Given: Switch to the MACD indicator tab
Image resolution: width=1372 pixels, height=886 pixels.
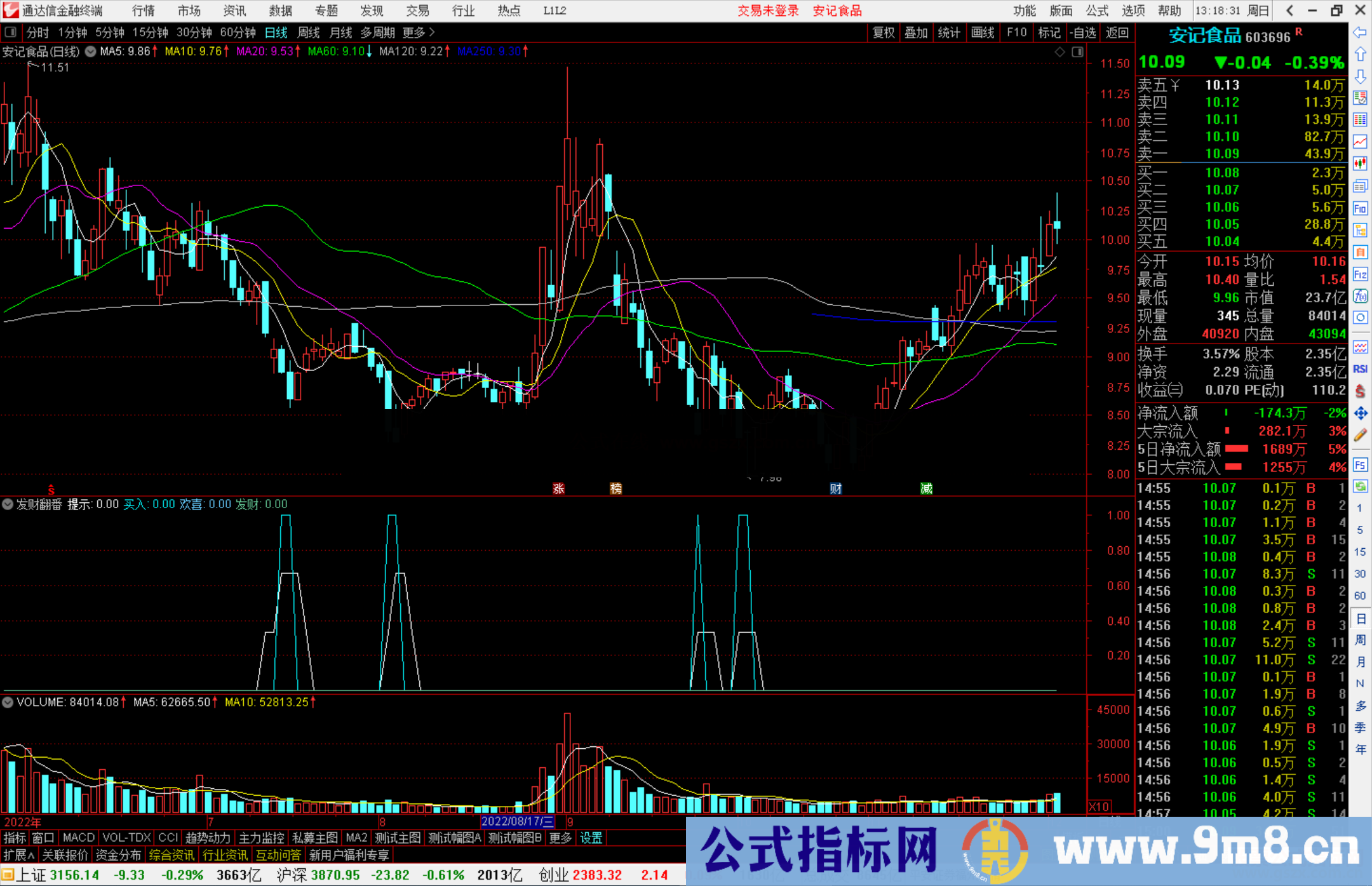Looking at the screenshot, I should click(x=77, y=838).
